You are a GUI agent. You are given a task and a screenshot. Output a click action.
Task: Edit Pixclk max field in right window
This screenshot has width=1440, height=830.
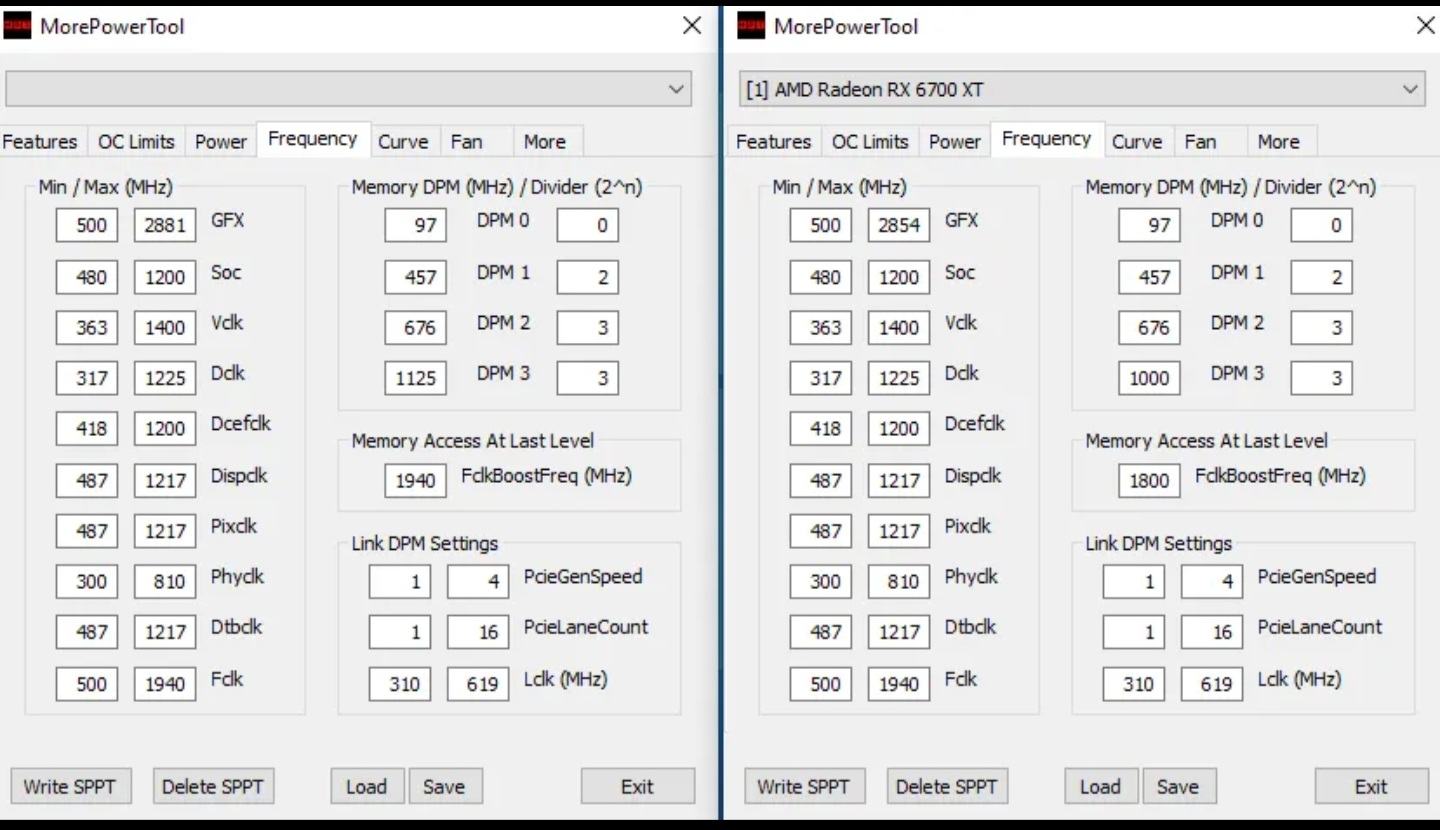[x=899, y=531]
